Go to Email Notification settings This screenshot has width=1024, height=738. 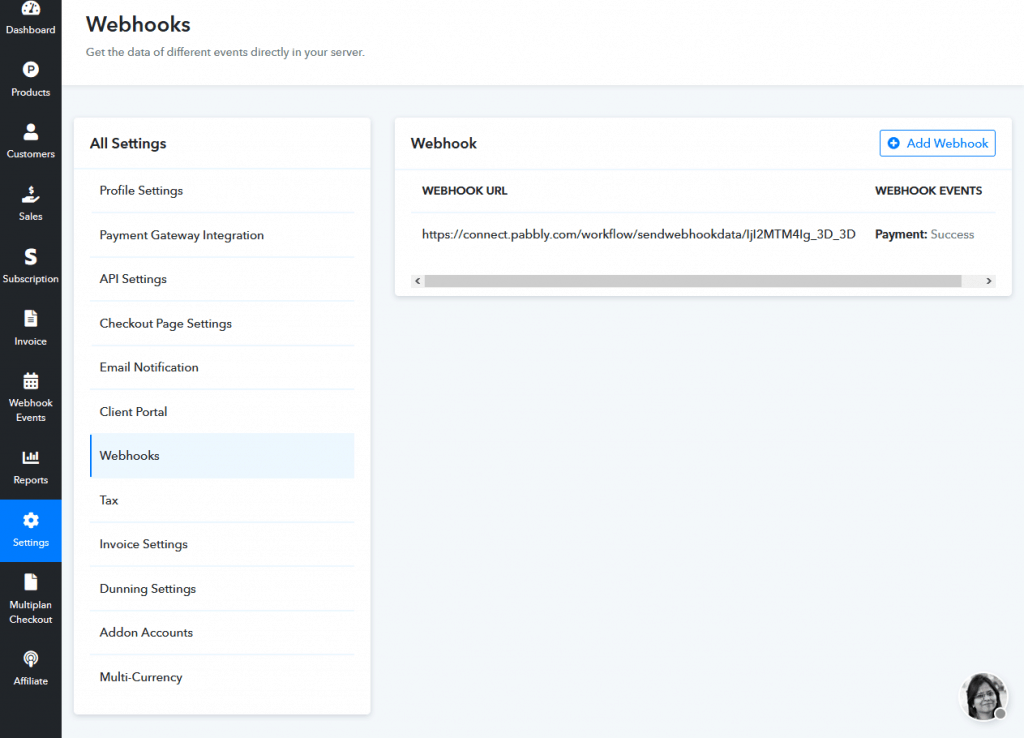[148, 367]
